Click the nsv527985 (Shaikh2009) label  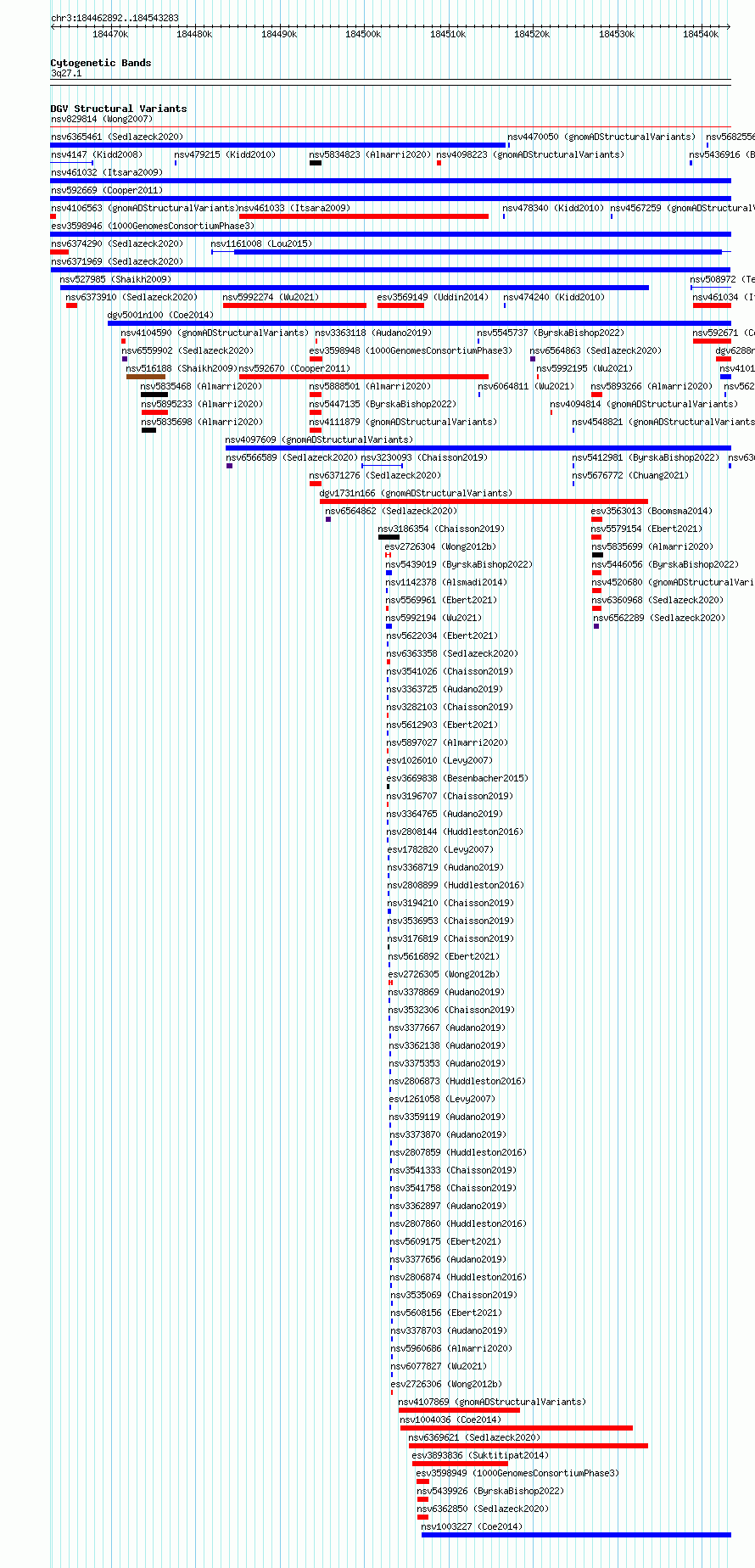115,279
